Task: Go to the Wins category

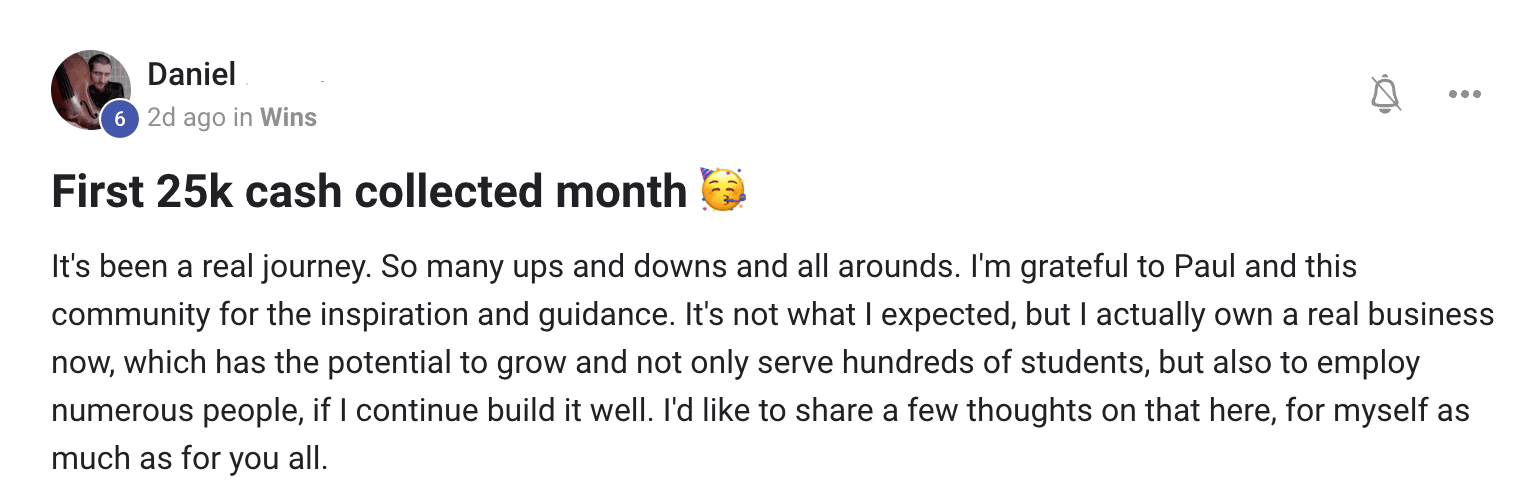Action: 288,118
